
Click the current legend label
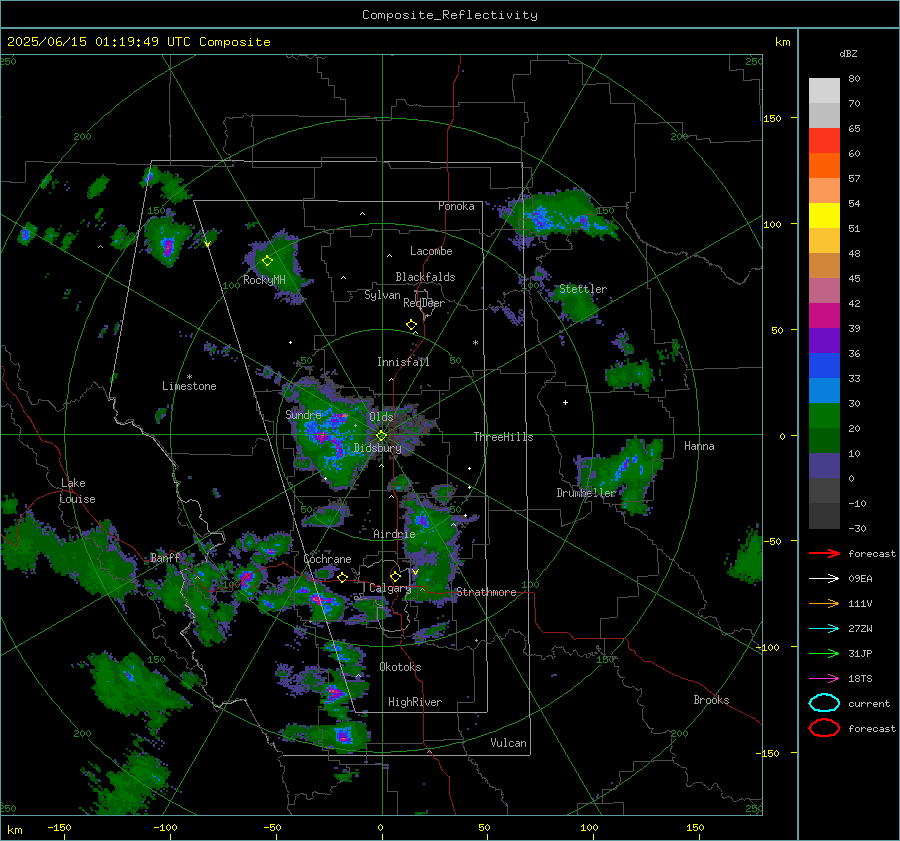[869, 703]
